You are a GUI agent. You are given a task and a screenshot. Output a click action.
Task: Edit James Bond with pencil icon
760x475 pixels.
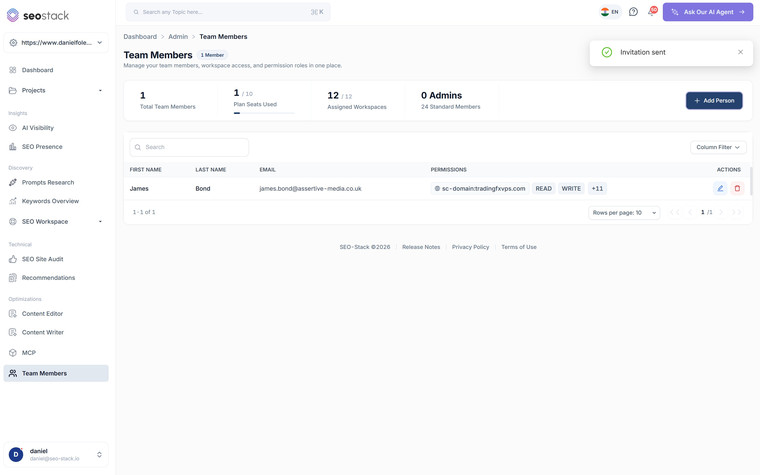[x=720, y=189]
